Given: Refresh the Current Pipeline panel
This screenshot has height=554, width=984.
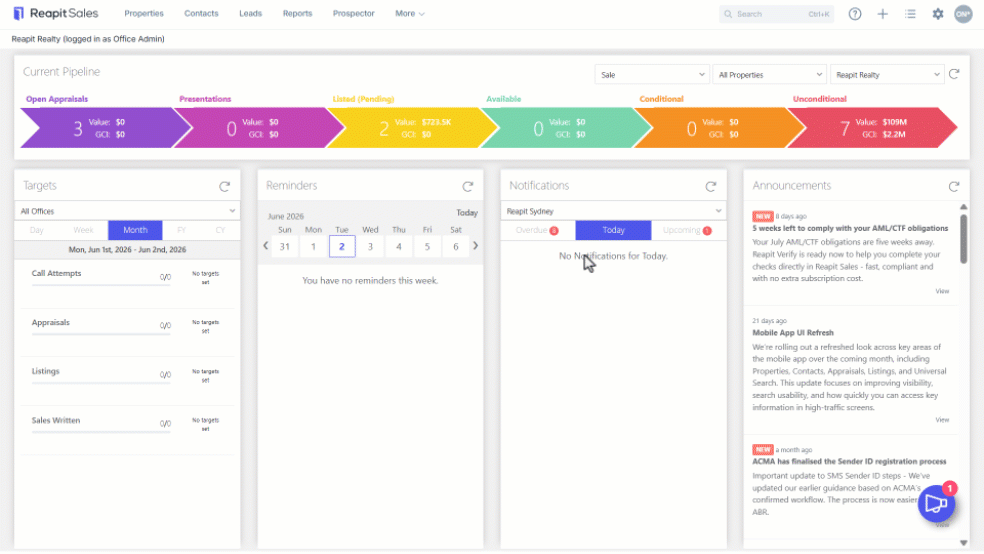Looking at the screenshot, I should coord(954,74).
